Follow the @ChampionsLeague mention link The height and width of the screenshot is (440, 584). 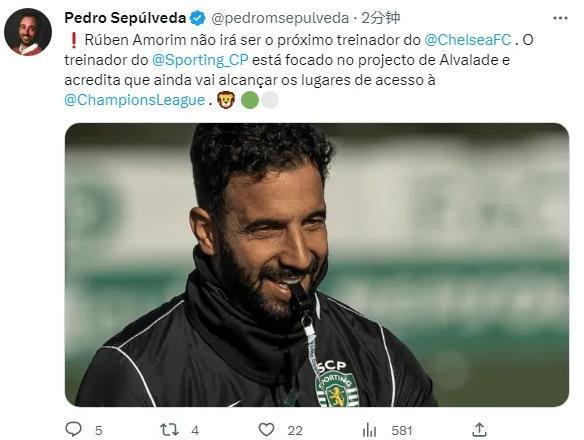(135, 100)
